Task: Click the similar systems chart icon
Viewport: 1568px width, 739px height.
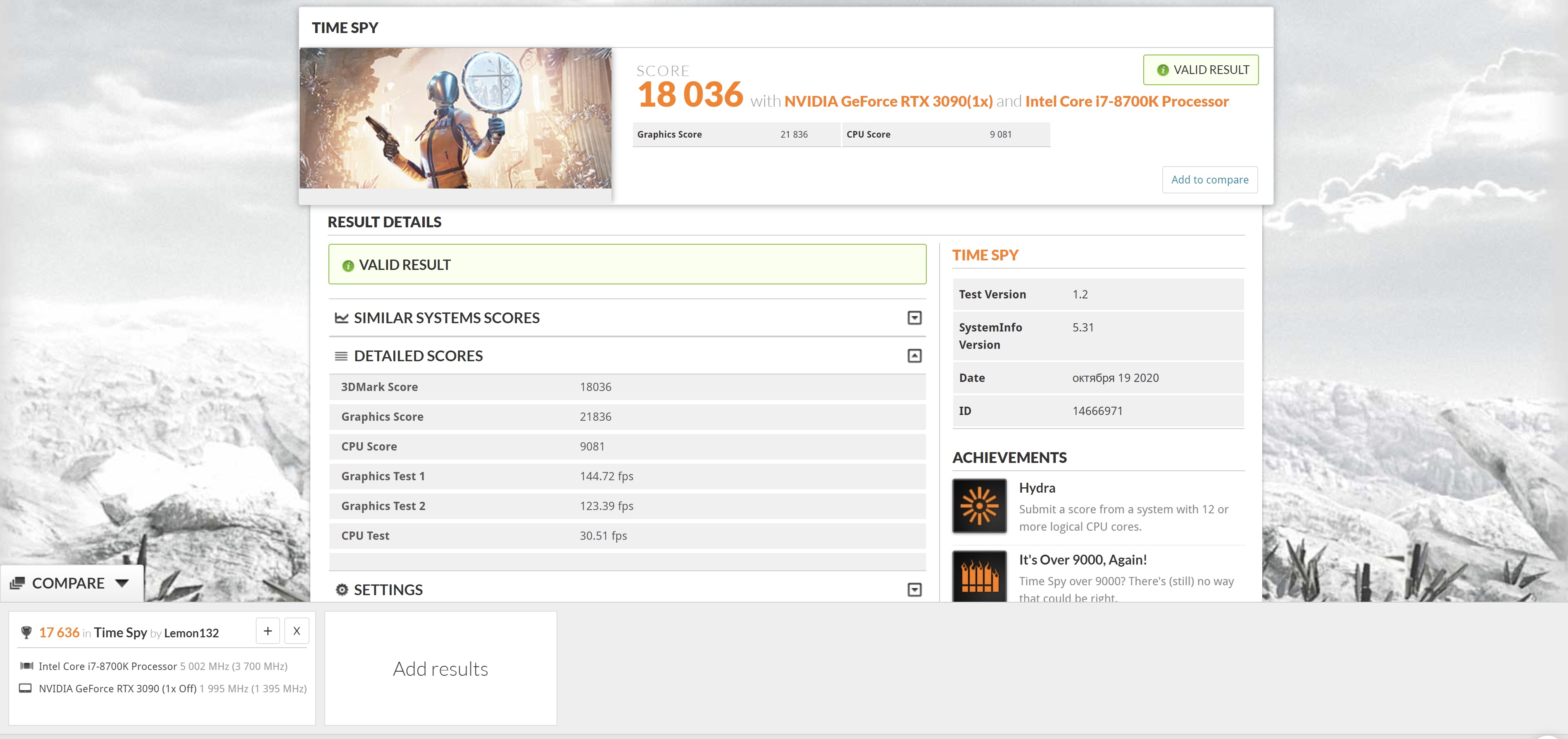Action: tap(341, 318)
